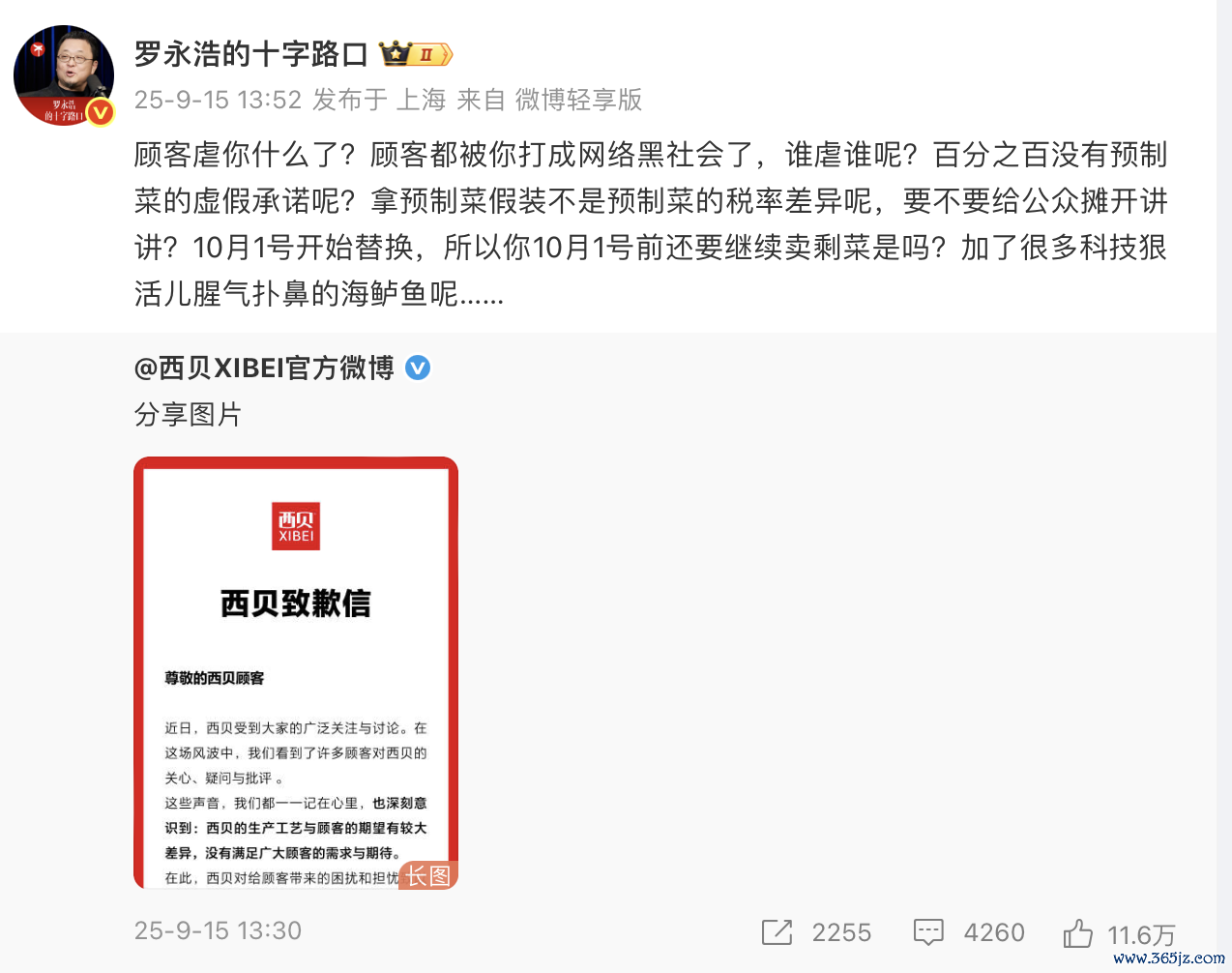Image resolution: width=1232 pixels, height=973 pixels.
Task: Click the 2255 repost count
Action: pos(841,932)
